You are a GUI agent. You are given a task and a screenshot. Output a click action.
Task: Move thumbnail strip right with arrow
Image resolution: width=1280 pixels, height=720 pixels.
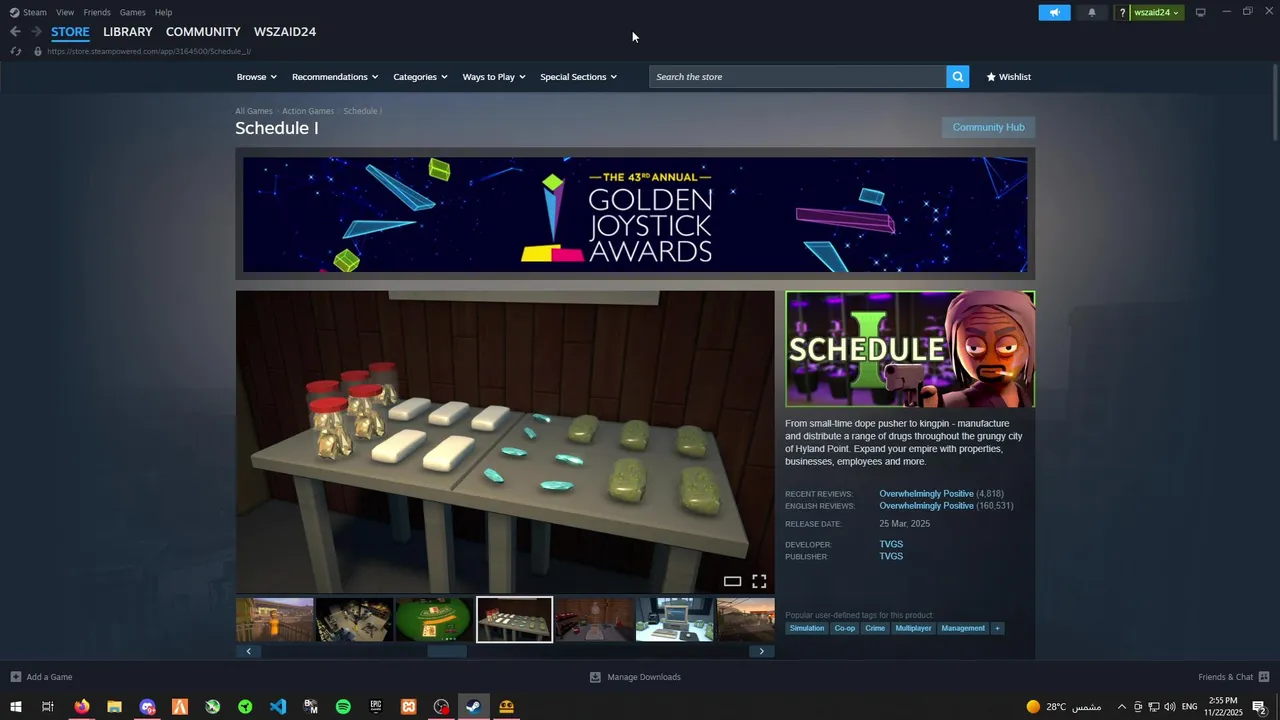(761, 651)
